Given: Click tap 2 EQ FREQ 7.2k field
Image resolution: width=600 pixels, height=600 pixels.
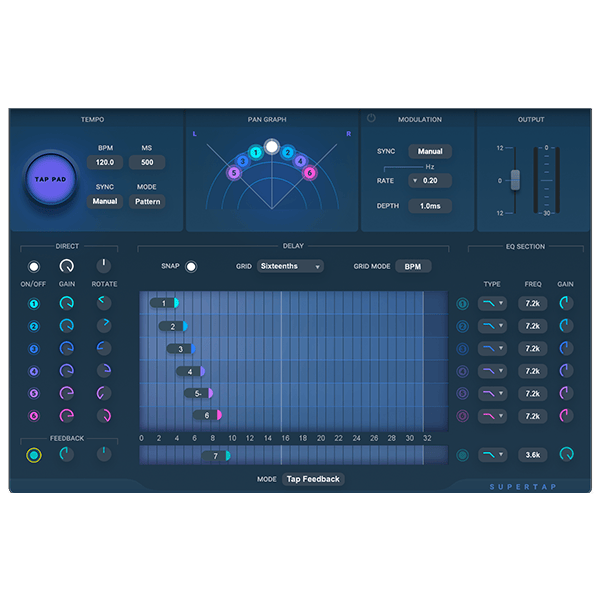Looking at the screenshot, I should pyautogui.click(x=533, y=326).
